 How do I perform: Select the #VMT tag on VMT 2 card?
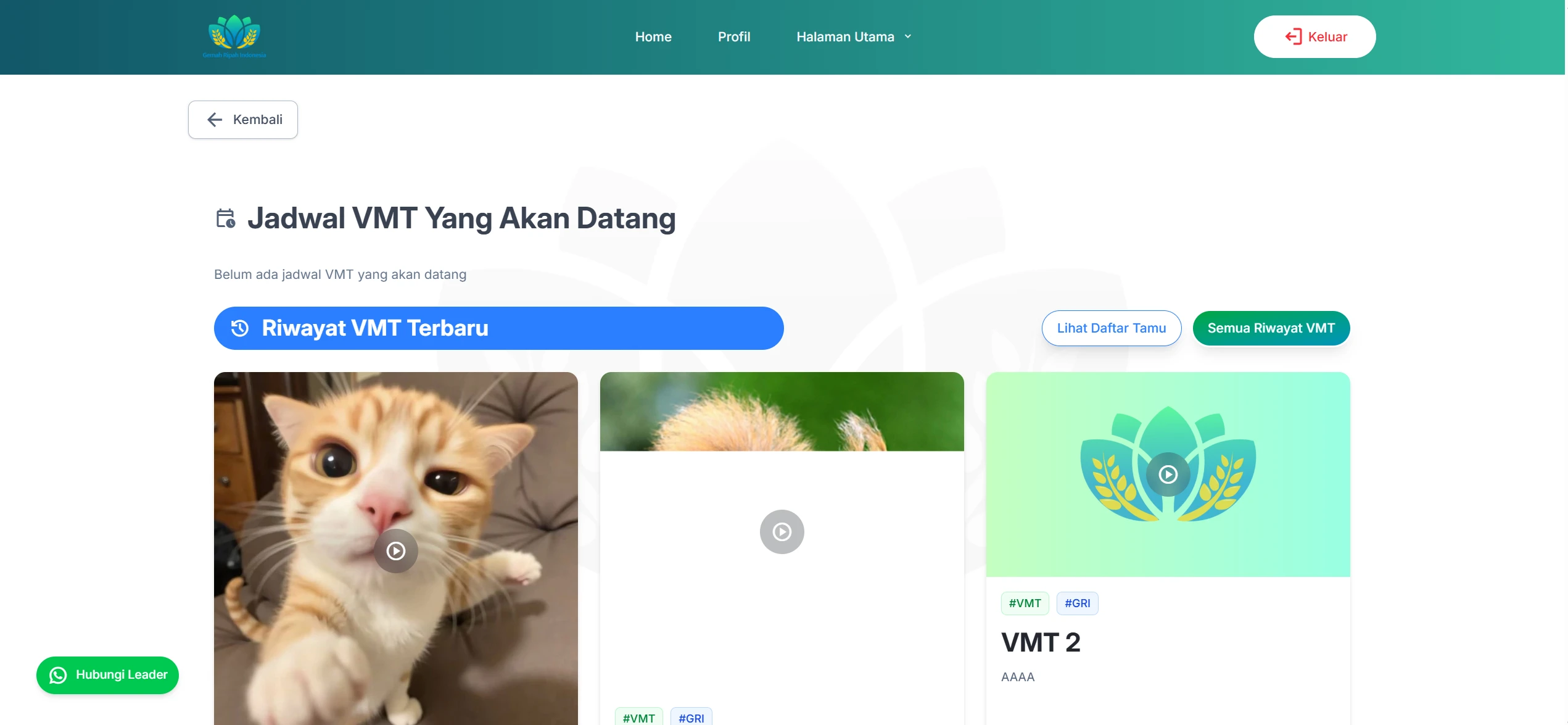1025,603
